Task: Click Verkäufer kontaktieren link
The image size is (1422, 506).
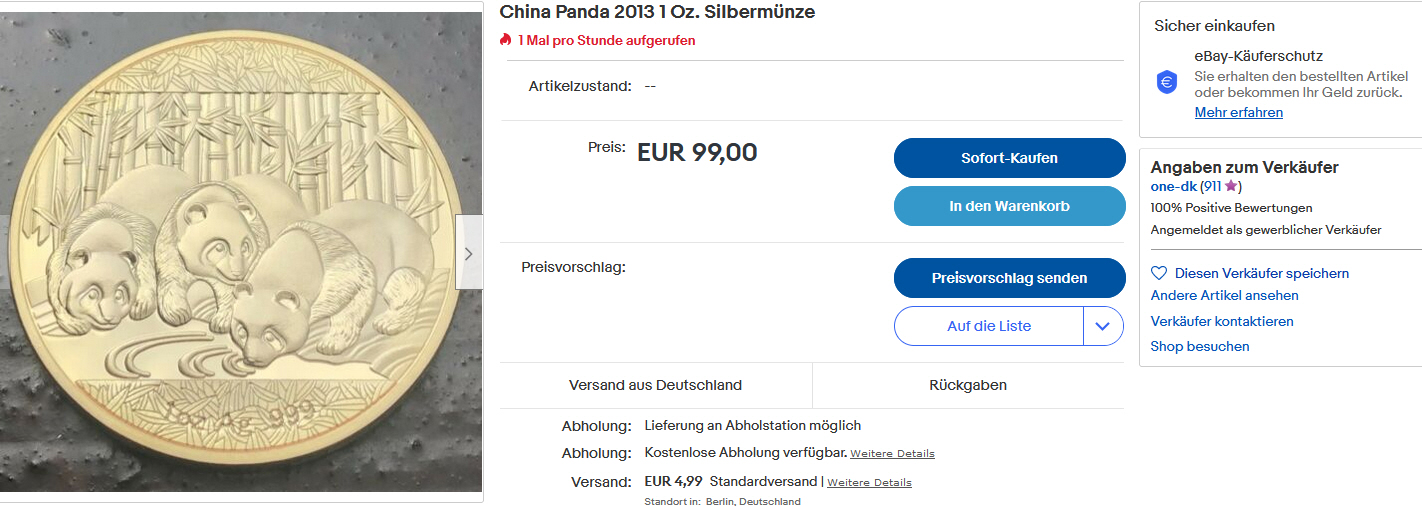Action: (x=1221, y=321)
